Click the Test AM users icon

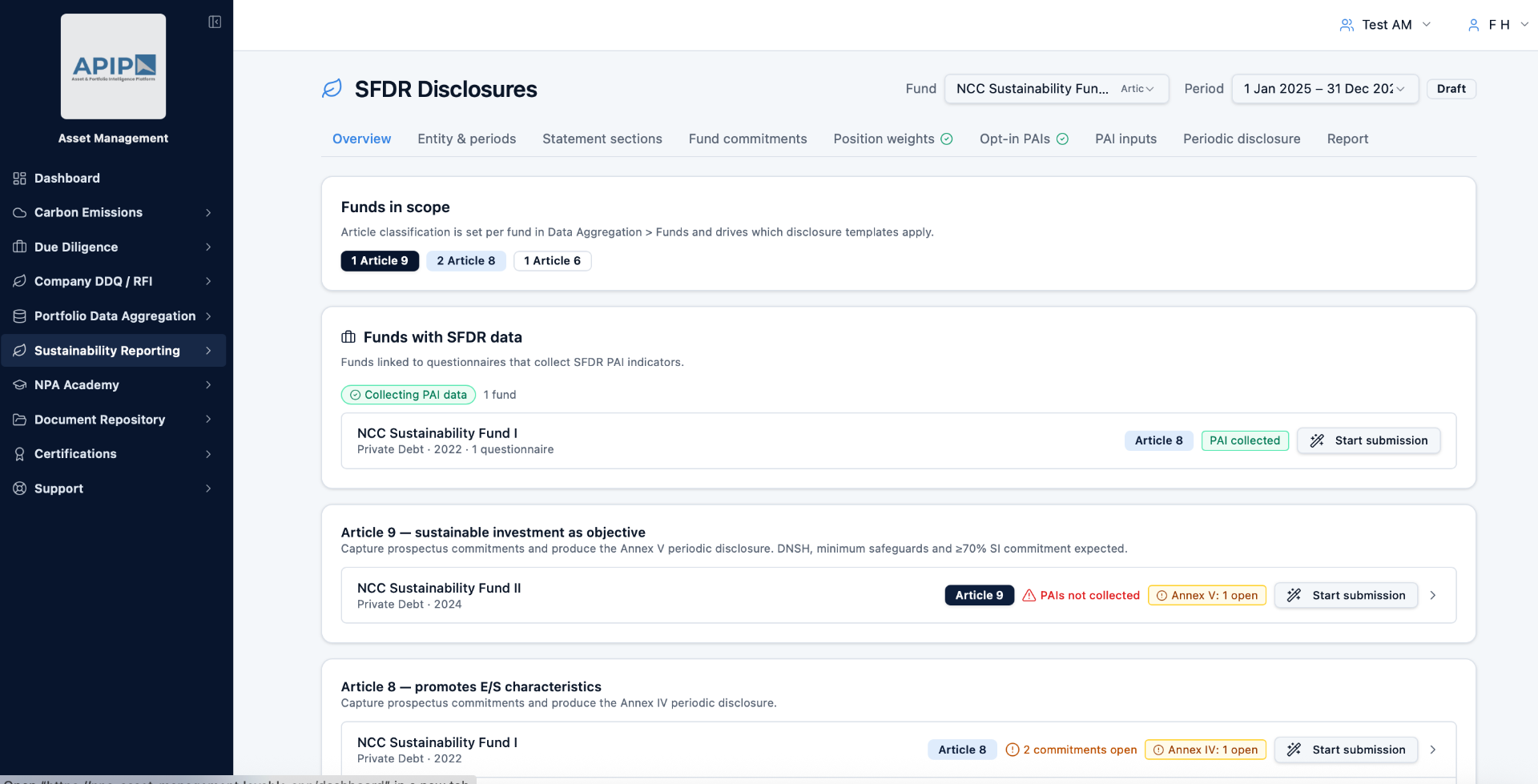click(x=1347, y=25)
